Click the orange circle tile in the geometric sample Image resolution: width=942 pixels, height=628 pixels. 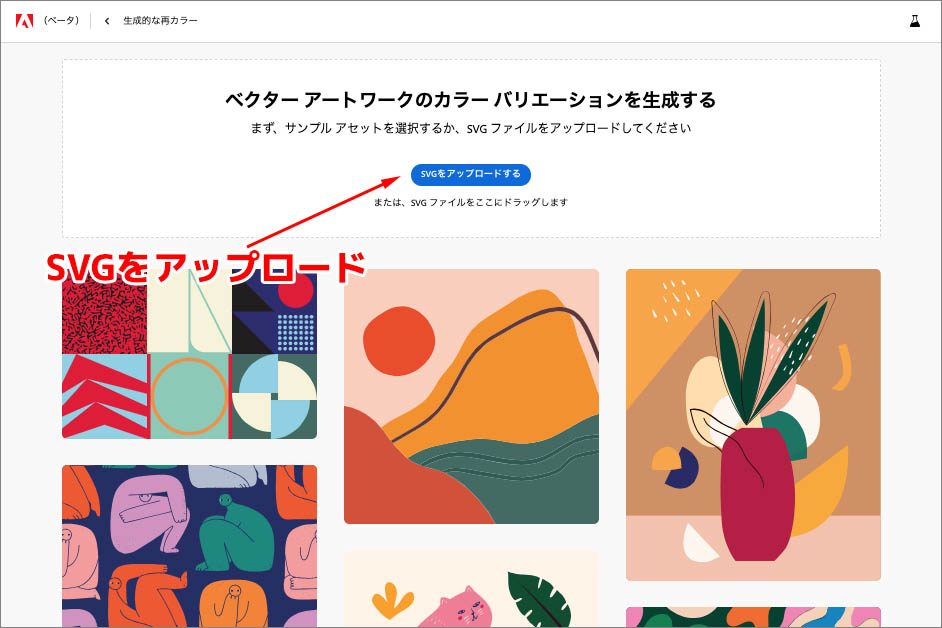pyautogui.click(x=189, y=396)
